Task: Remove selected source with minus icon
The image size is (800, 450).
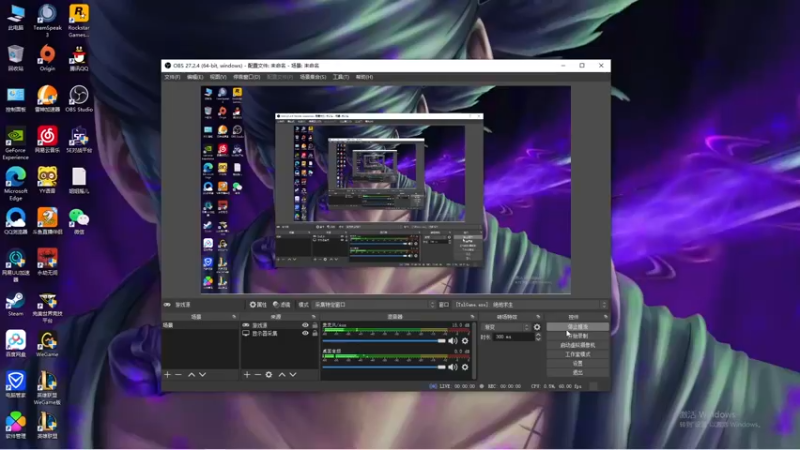Action: pos(258,374)
